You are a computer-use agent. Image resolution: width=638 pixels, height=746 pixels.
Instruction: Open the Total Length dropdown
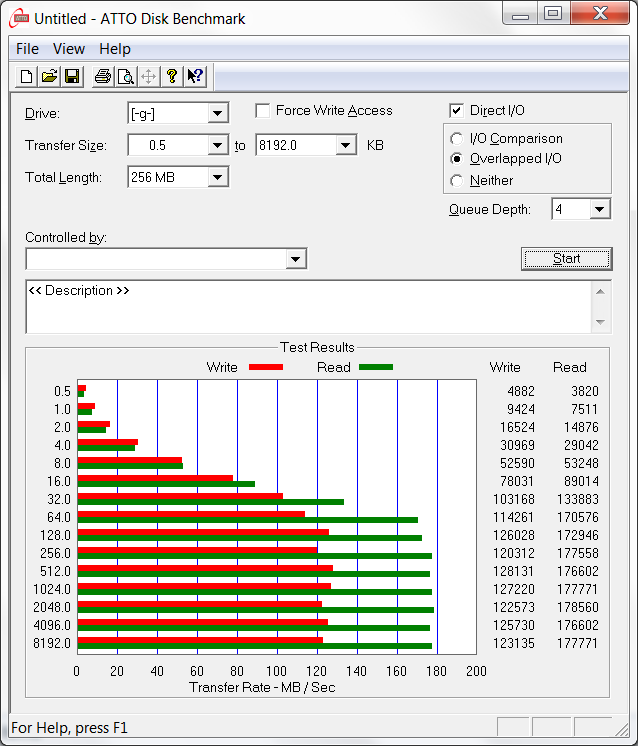[218, 177]
